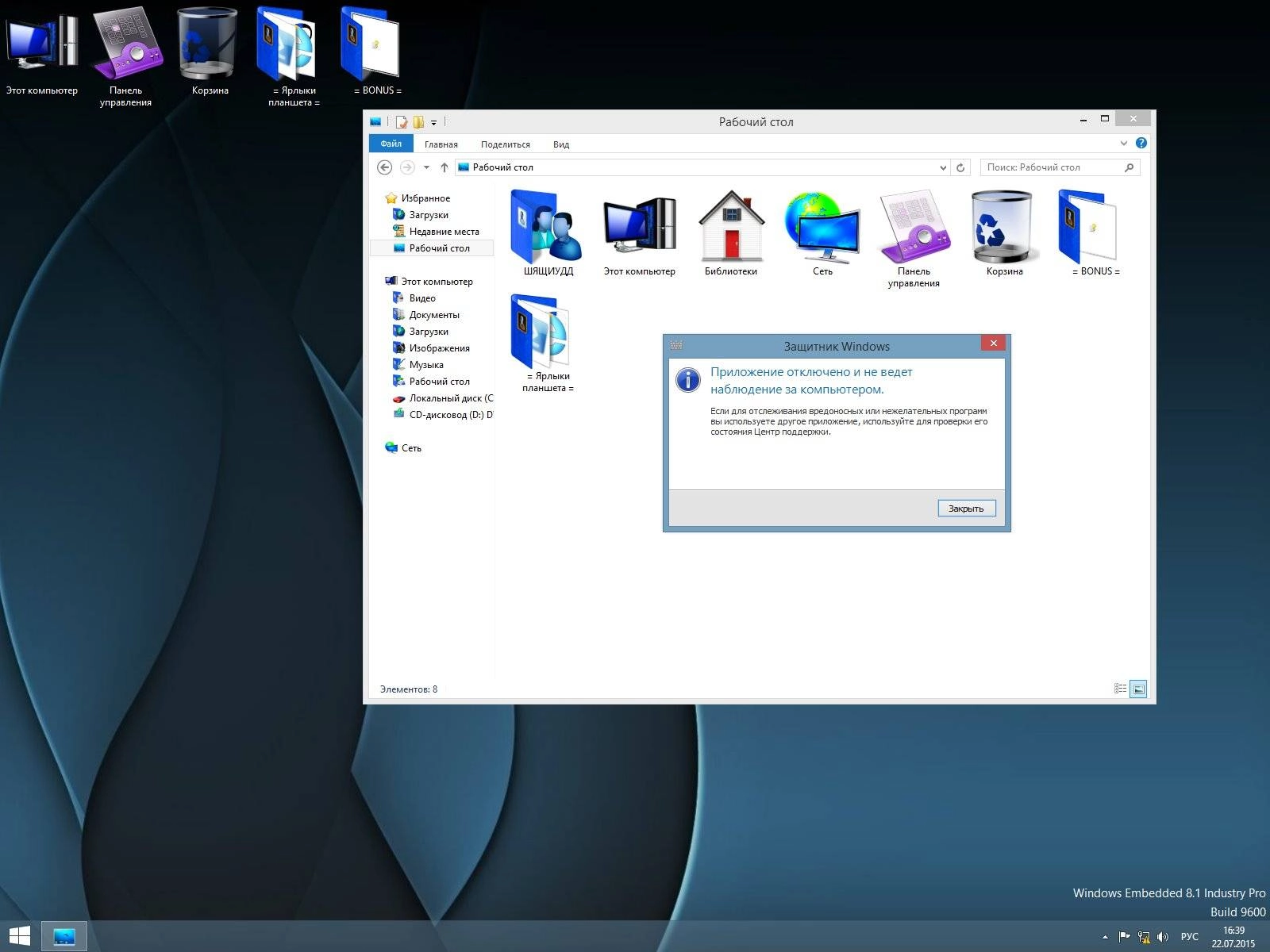Viewport: 1270px width, 952px height.
Task: Switch Explorer to large icons view layout
Action: (1138, 689)
